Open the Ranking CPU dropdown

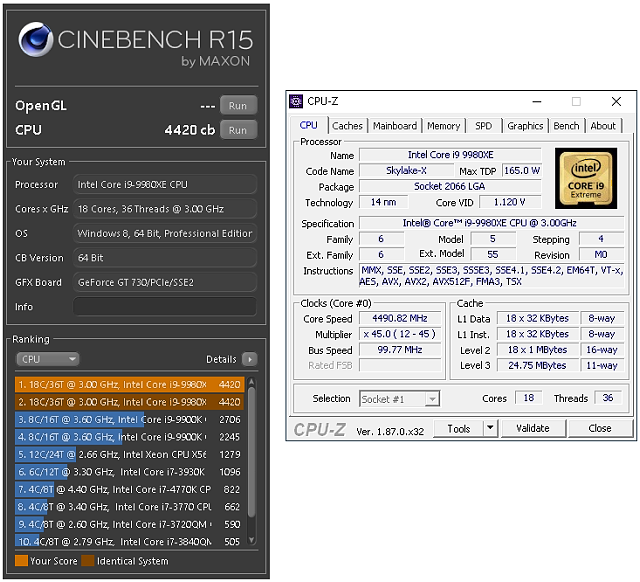click(47, 359)
